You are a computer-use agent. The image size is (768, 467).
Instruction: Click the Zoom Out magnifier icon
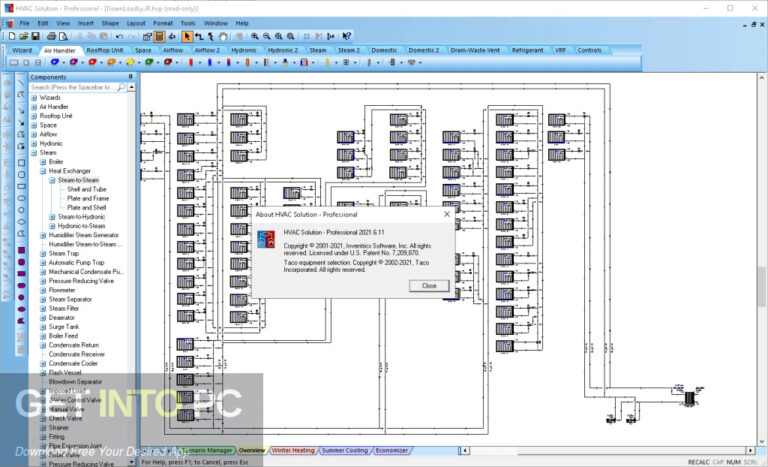(266, 36)
